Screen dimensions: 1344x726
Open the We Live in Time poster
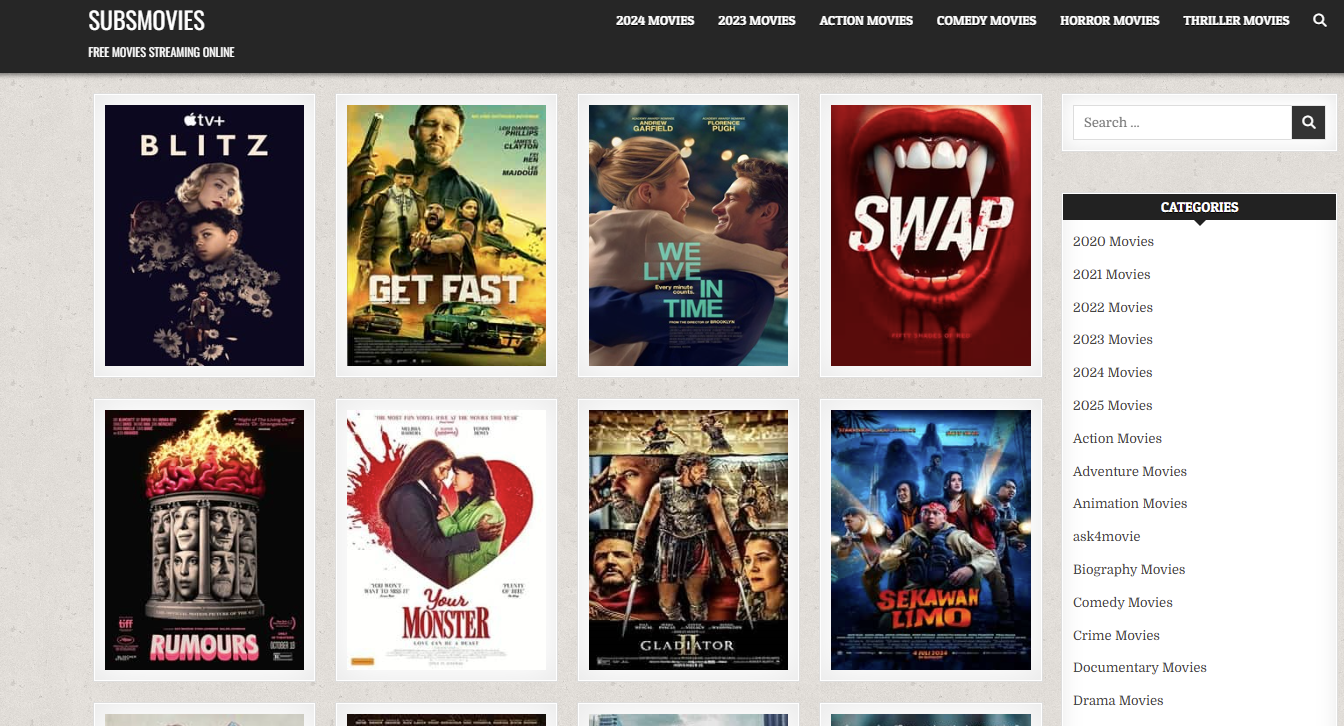click(688, 235)
